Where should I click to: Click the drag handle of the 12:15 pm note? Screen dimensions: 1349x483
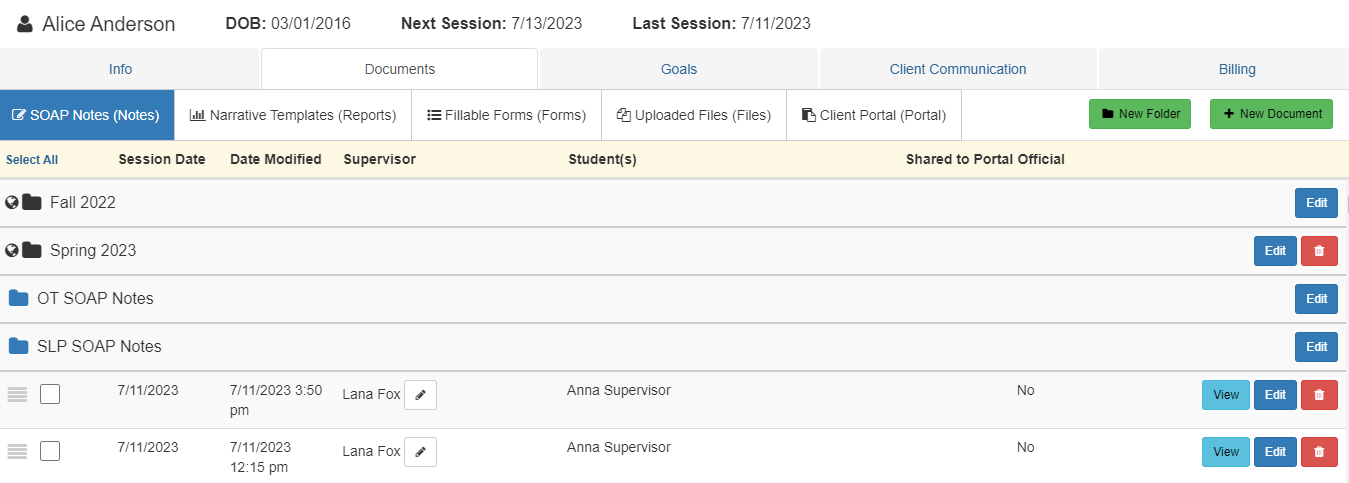[17, 452]
